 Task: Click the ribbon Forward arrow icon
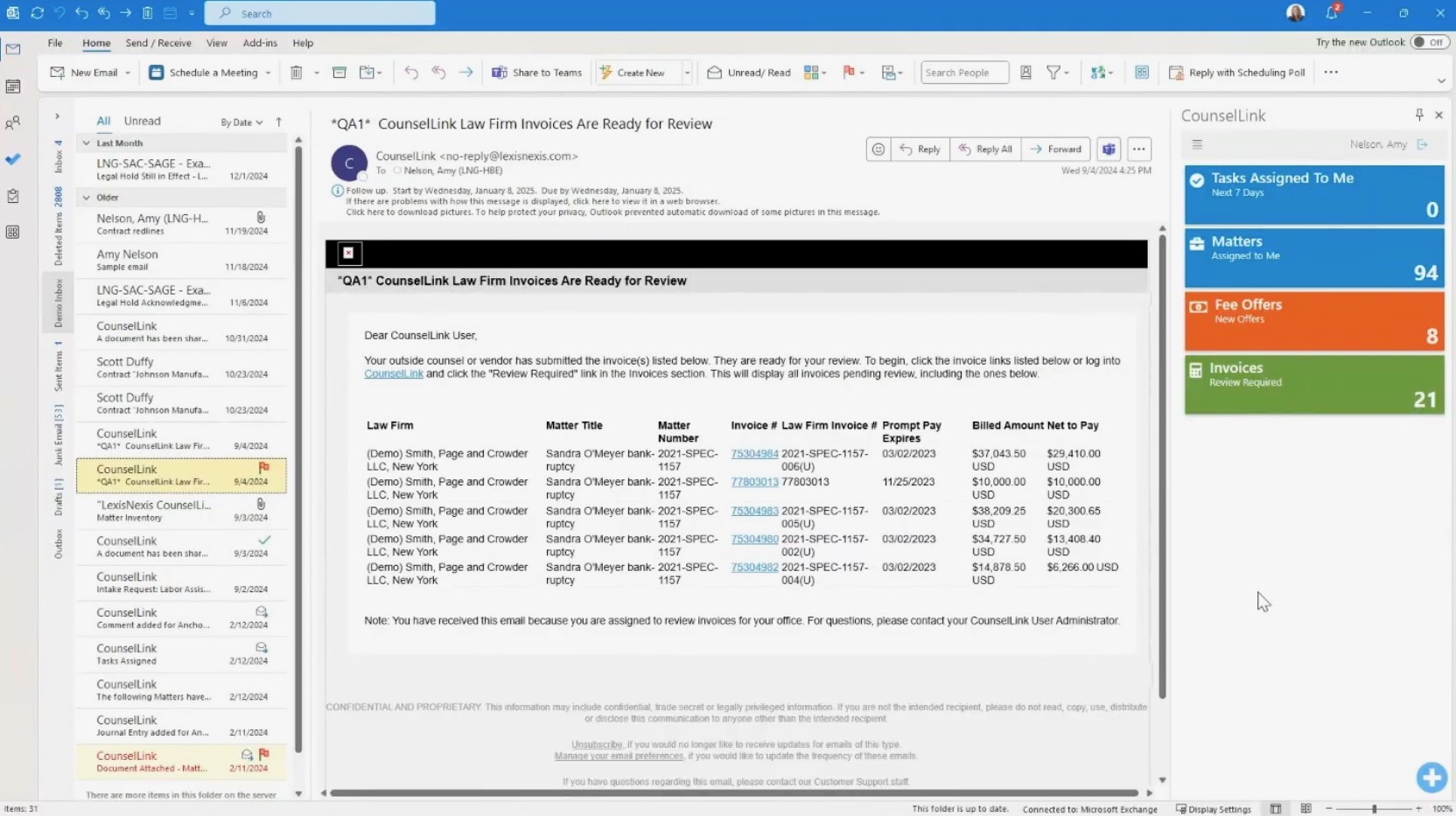pyautogui.click(x=465, y=73)
